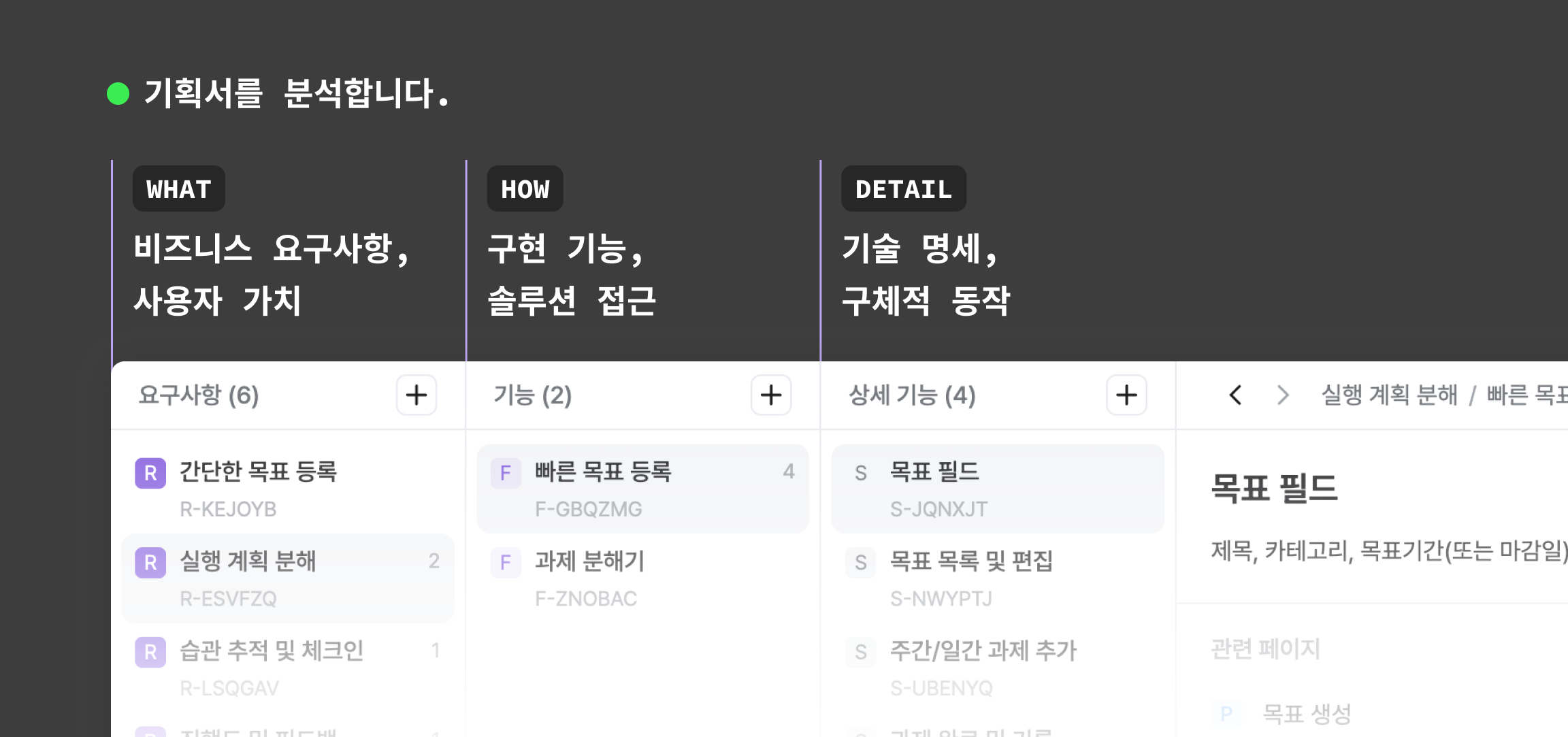Viewport: 1568px width, 737px height.
Task: Click the S icon on the 목표 필드 card
Action: [861, 472]
